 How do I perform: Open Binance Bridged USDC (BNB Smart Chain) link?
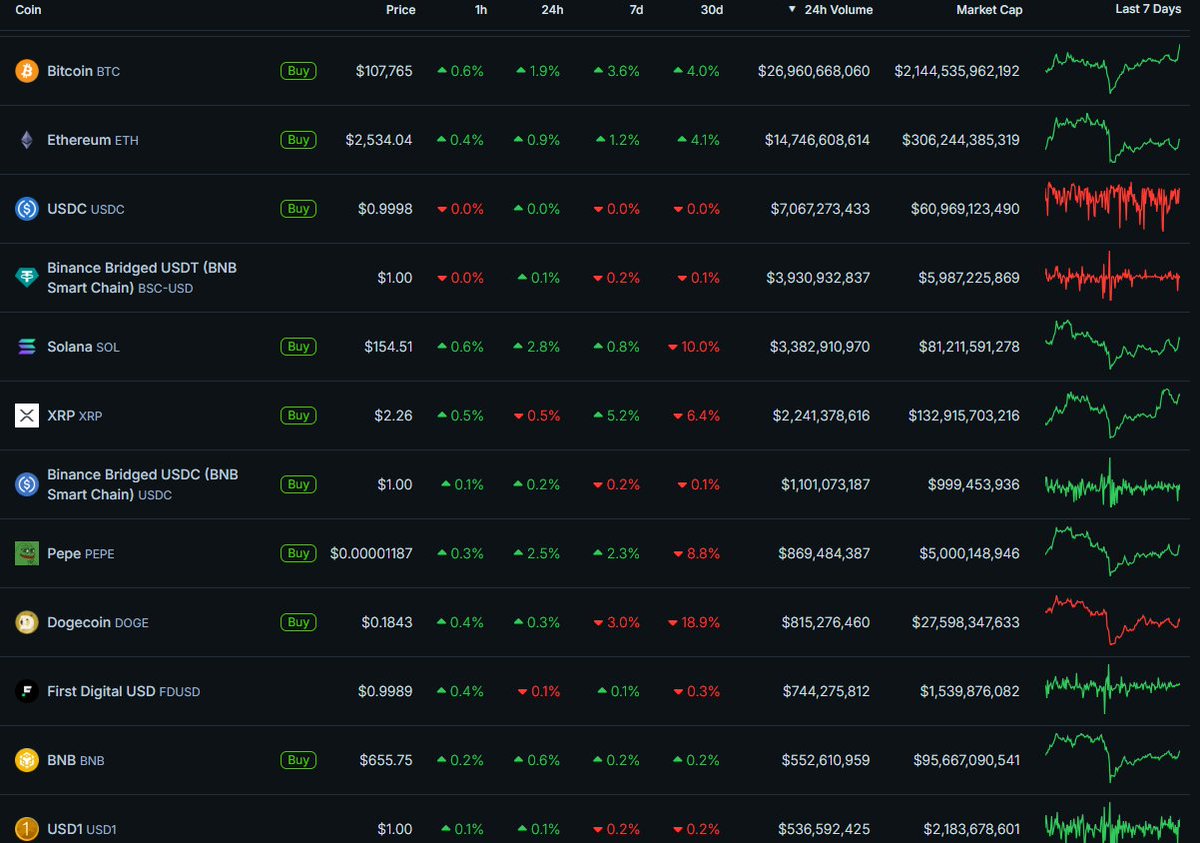(142, 484)
